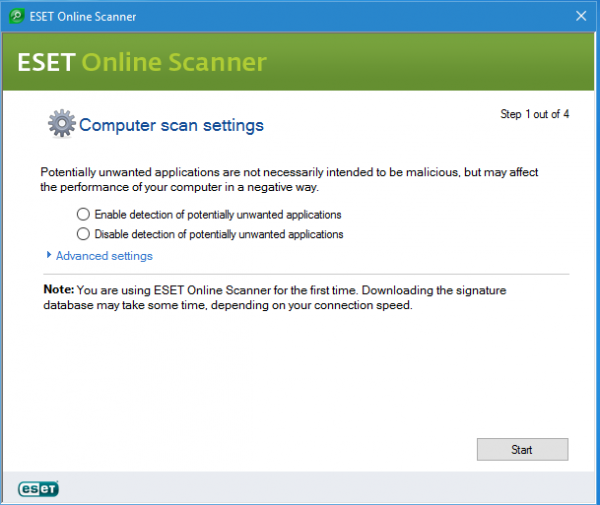The height and width of the screenshot is (505, 600).
Task: Click the gear icon beside Computer scan settings
Action: point(62,123)
